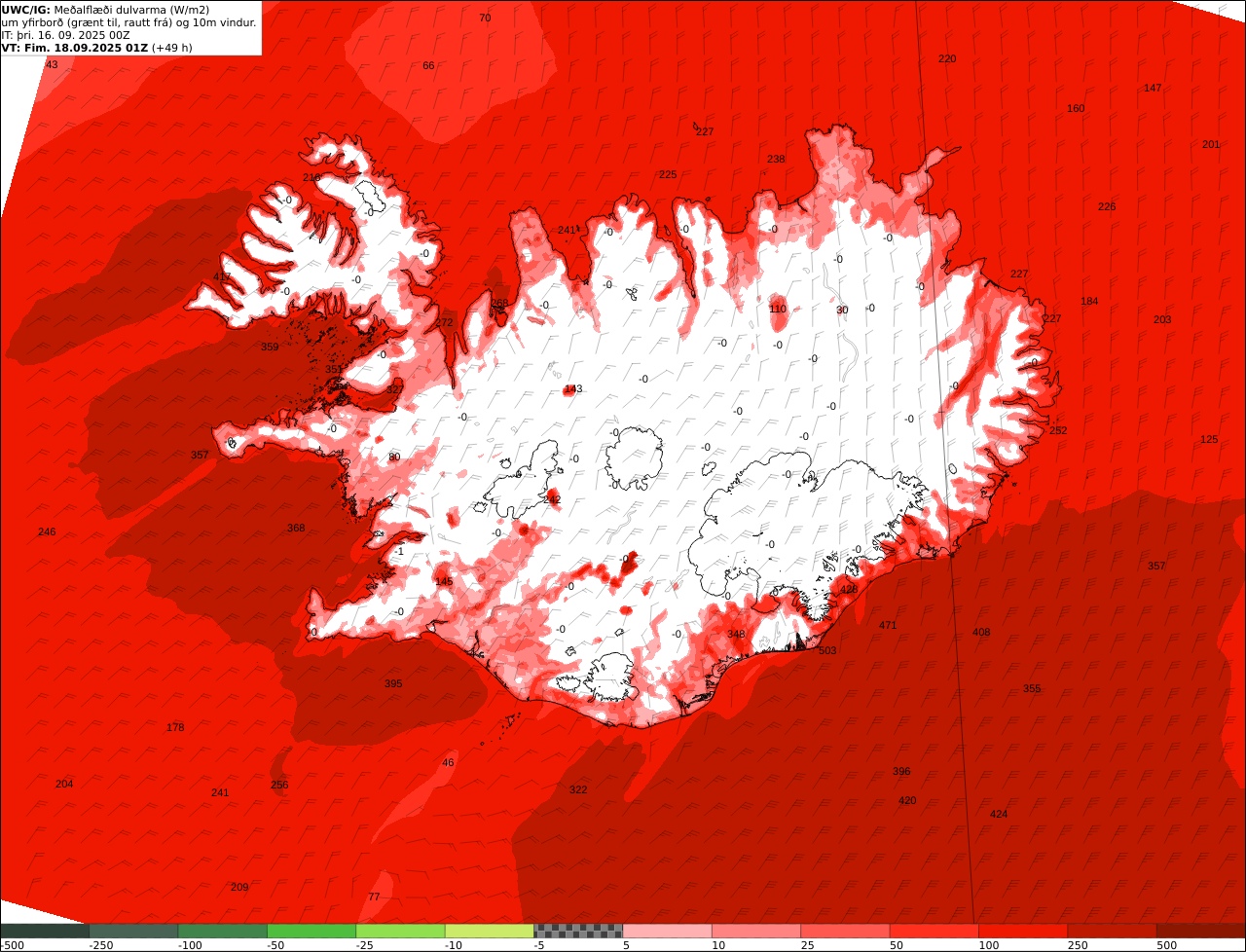
Task: Click the map value '204'
Action: tap(64, 784)
